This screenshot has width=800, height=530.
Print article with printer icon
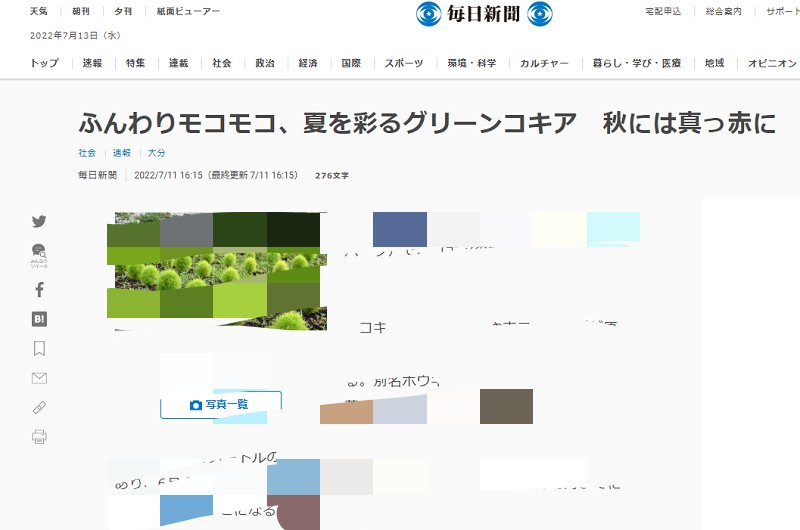pyautogui.click(x=39, y=437)
